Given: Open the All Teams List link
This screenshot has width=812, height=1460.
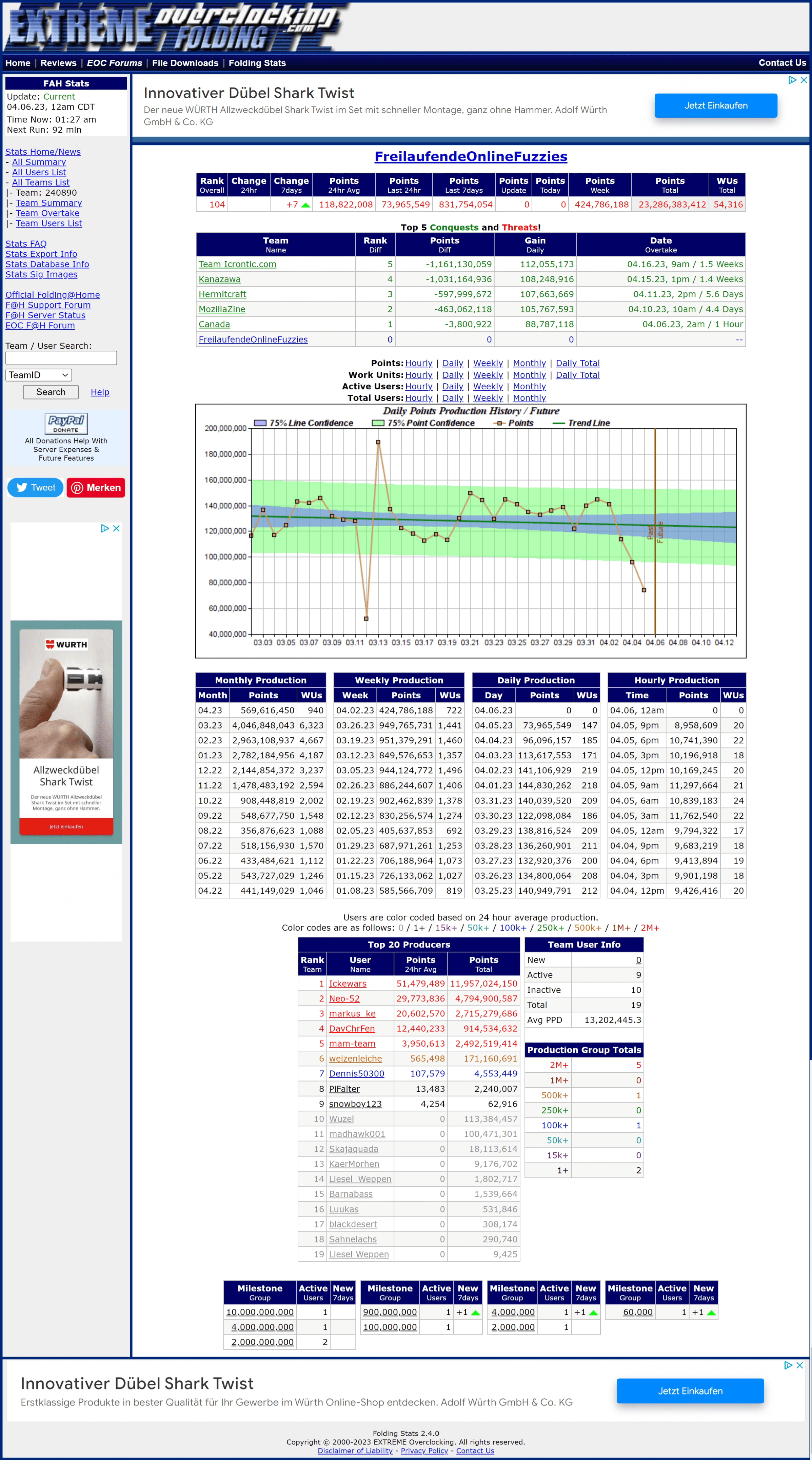Looking at the screenshot, I should [41, 182].
